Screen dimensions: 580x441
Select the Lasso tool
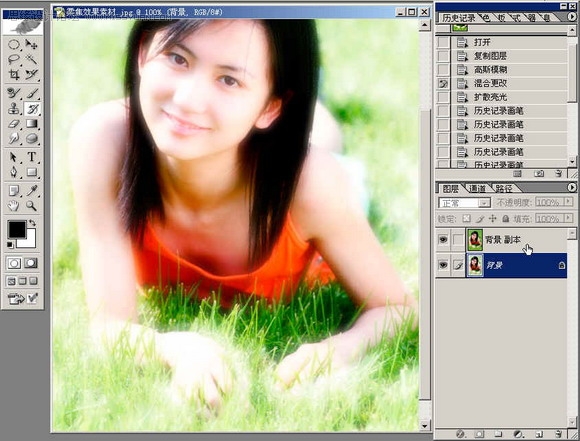point(14,59)
